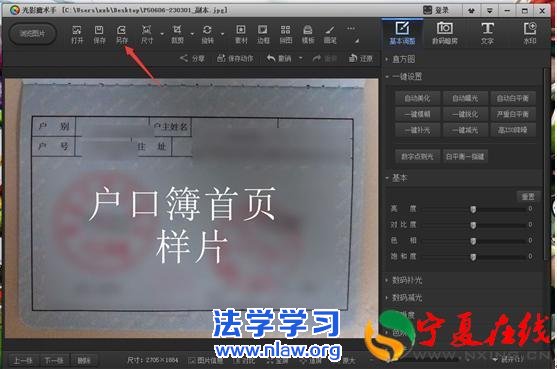Open the 拼图 (Collage) tool
557x369 pixels.
pyautogui.click(x=285, y=34)
